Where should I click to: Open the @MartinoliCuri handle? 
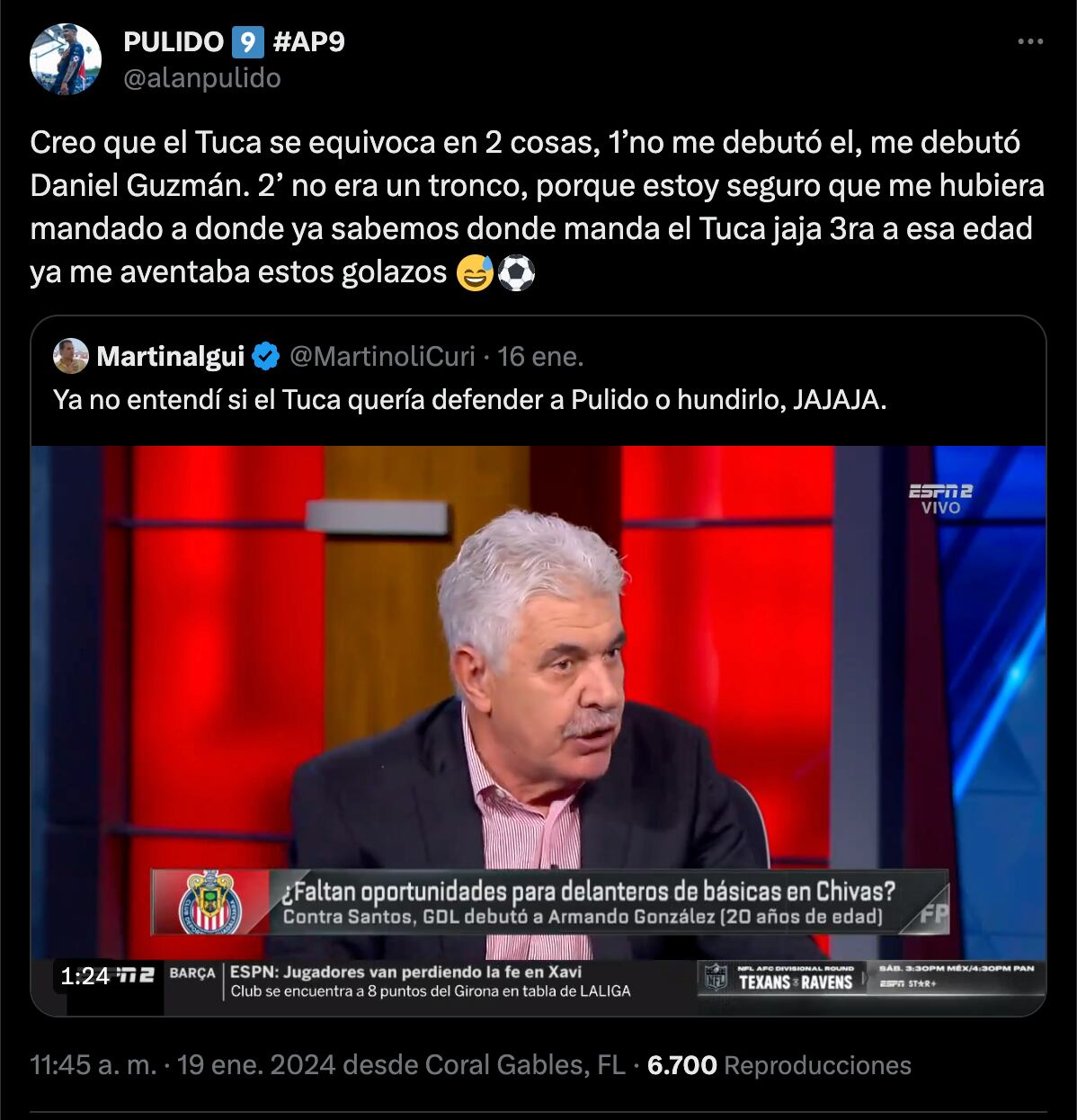[x=382, y=357]
